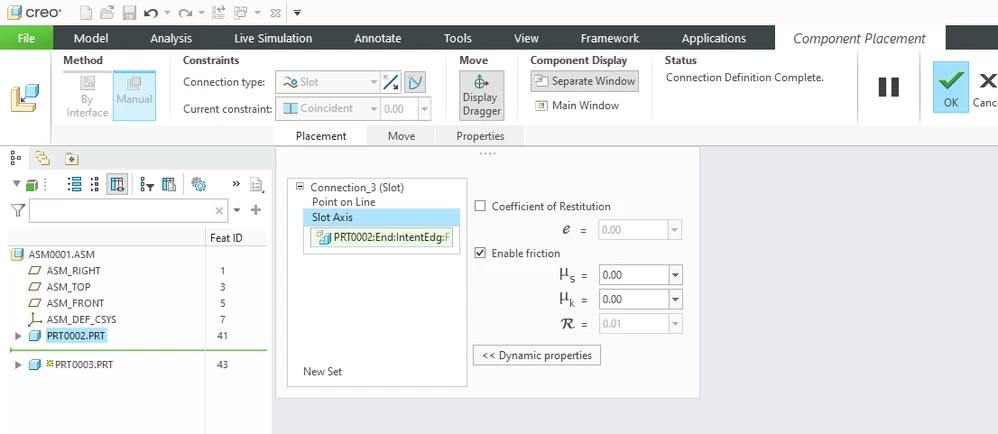Viewport: 998px width, 434px height.
Task: Toggle the constraints-to-mechanism conversion icon
Action: (415, 82)
